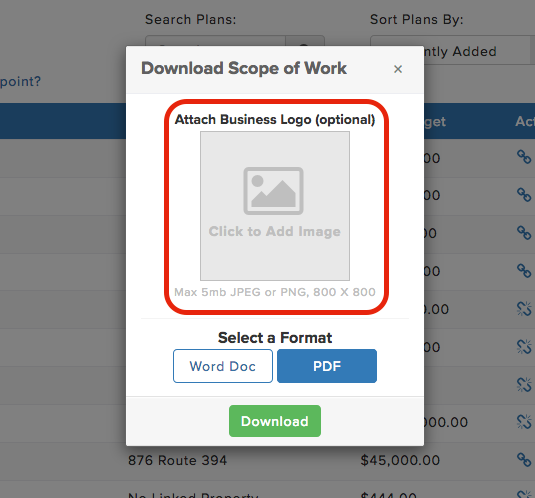
Task: Click the question link ending in 'point?'
Action: (x=20, y=82)
